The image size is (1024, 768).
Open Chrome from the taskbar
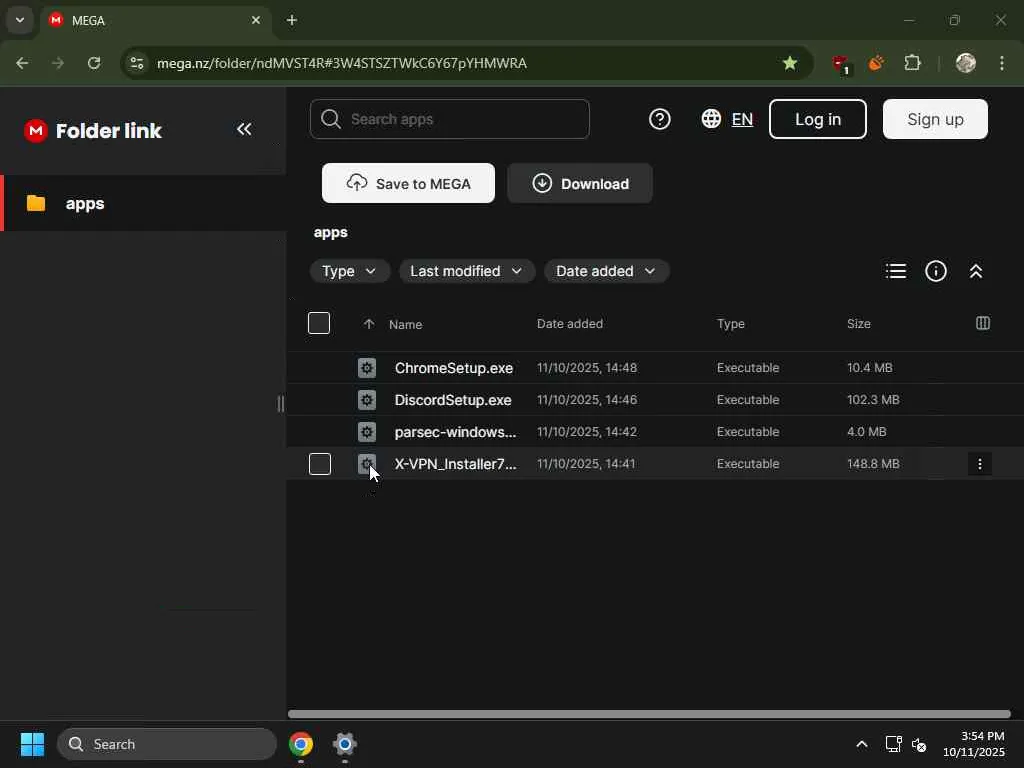[300, 744]
